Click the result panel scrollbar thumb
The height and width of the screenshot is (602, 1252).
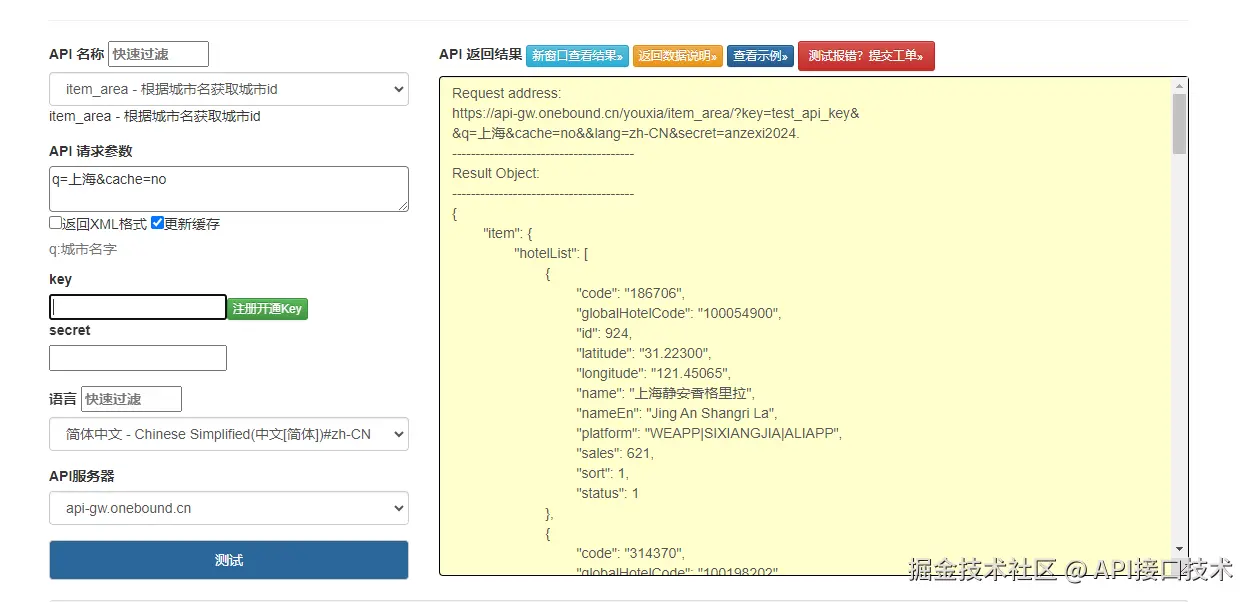1179,124
